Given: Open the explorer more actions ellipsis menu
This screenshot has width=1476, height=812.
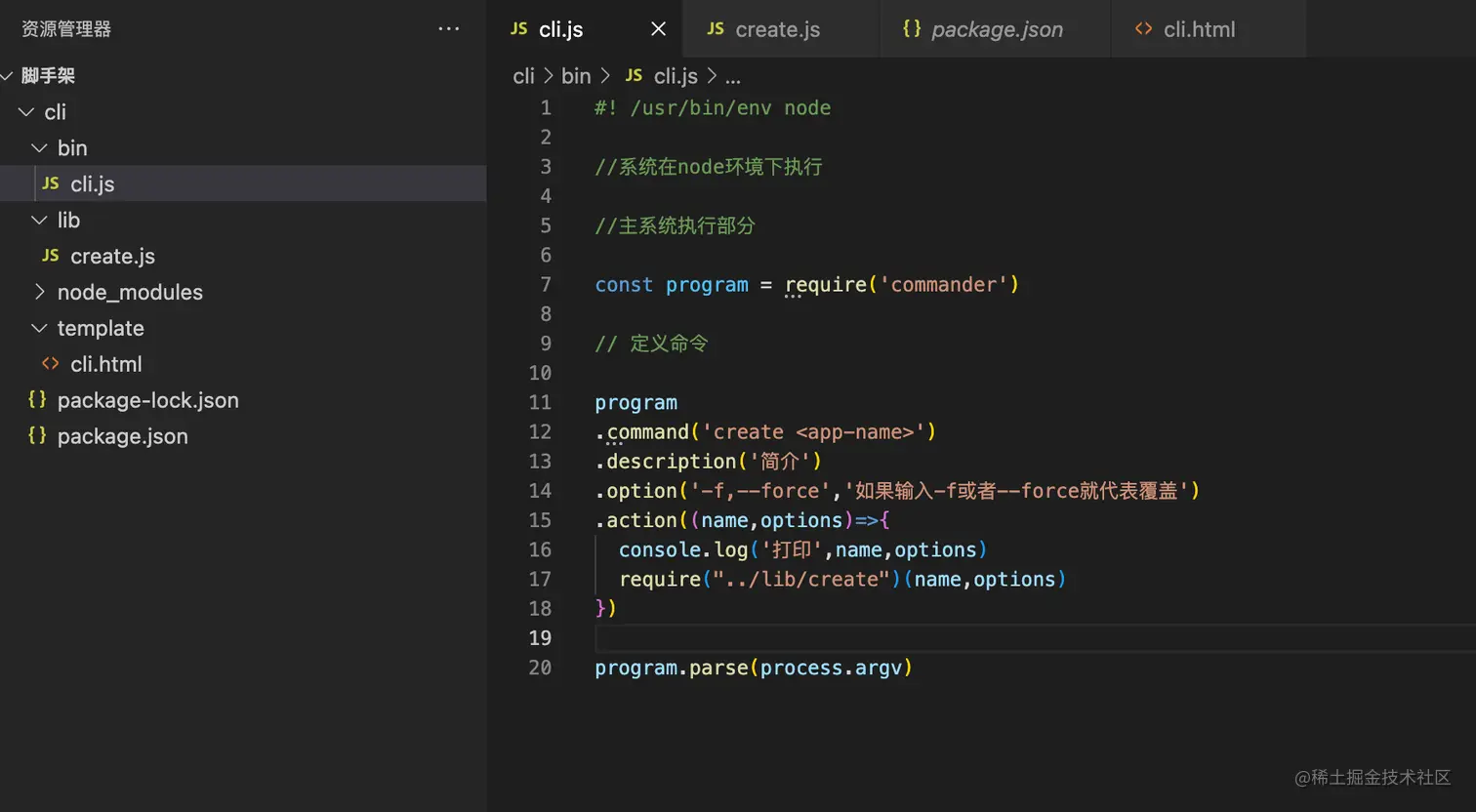Looking at the screenshot, I should coord(448,28).
